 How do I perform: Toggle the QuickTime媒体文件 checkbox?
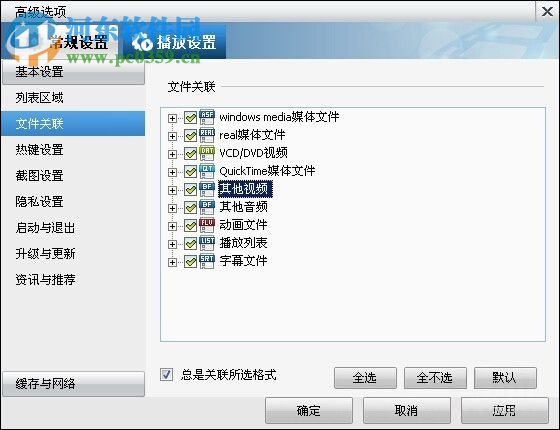coord(190,172)
